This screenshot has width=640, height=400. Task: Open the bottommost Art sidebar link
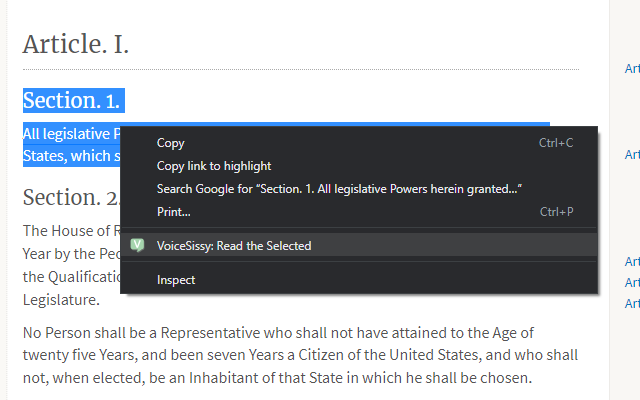632,304
